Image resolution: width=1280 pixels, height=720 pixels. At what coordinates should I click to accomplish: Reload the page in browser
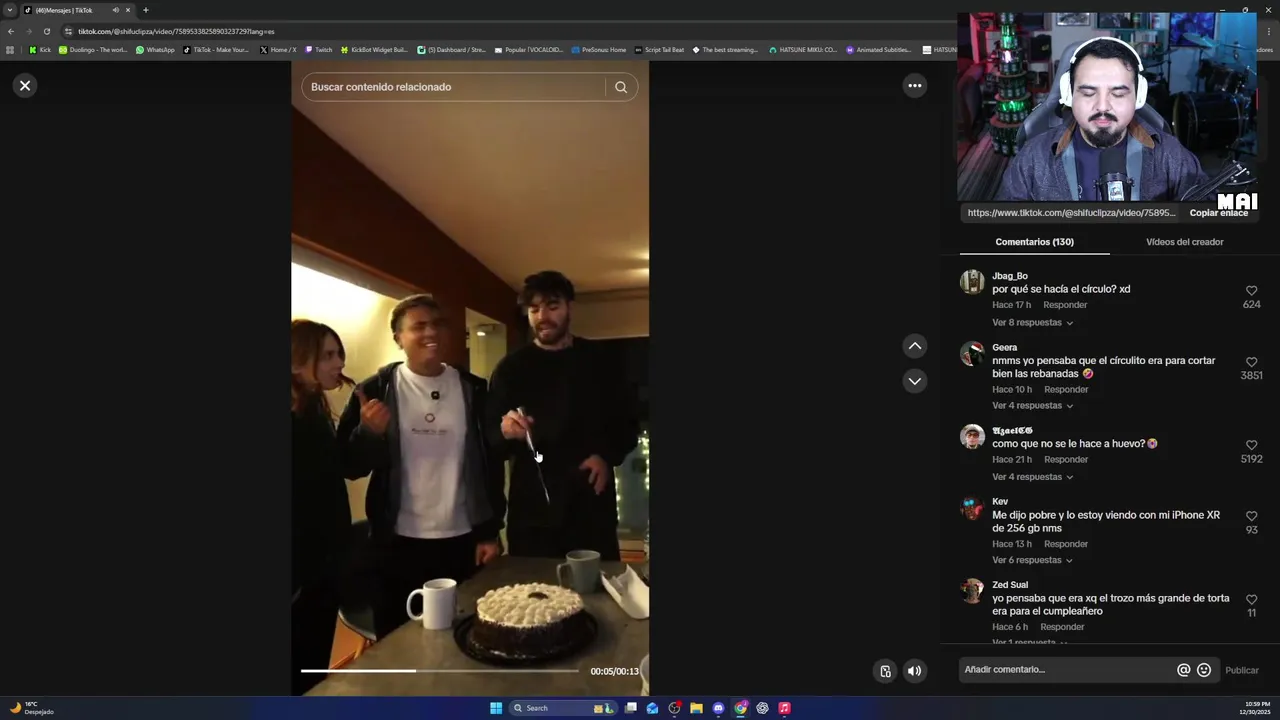pyautogui.click(x=46, y=31)
